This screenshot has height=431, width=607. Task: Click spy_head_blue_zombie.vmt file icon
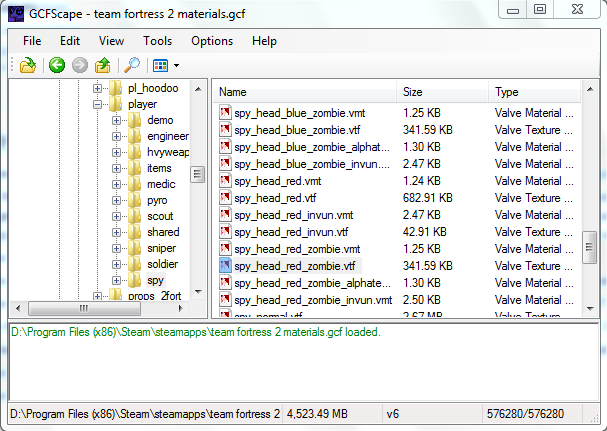pyautogui.click(x=225, y=113)
